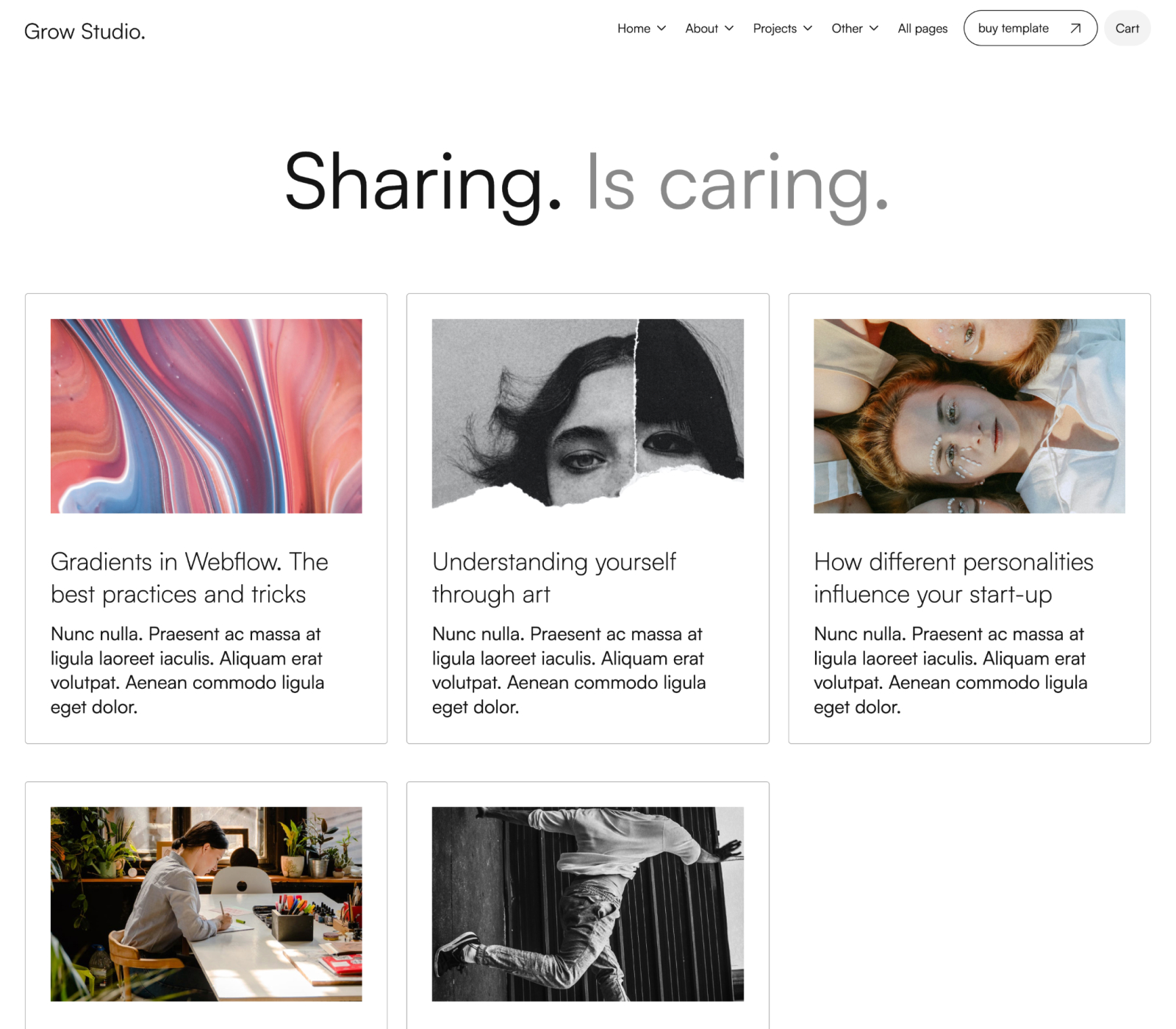Image resolution: width=1176 pixels, height=1029 pixels.
Task: Open the Projects dropdown chevron
Action: pos(808,29)
